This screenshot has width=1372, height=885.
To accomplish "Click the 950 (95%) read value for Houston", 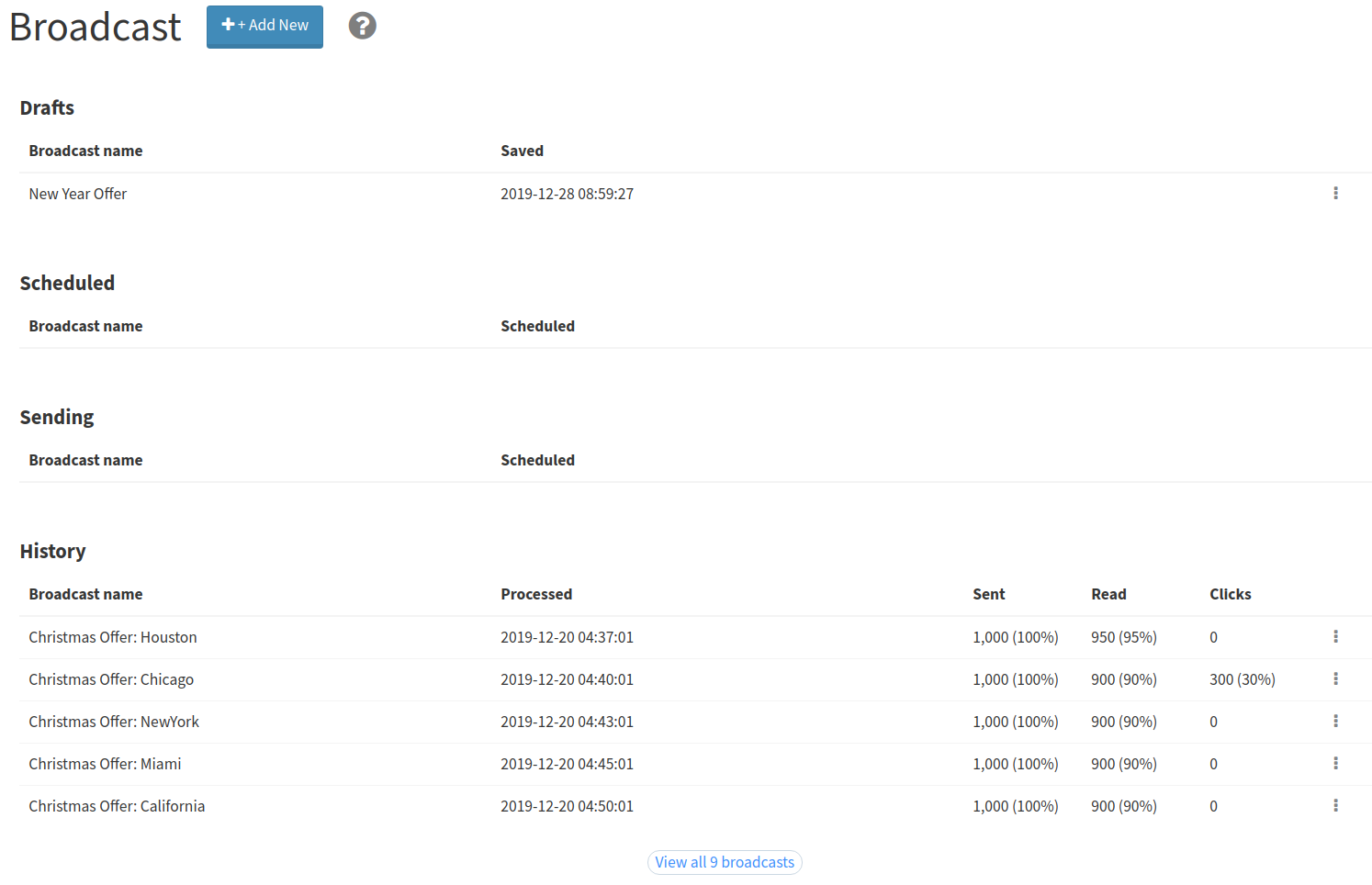I will point(1124,637).
